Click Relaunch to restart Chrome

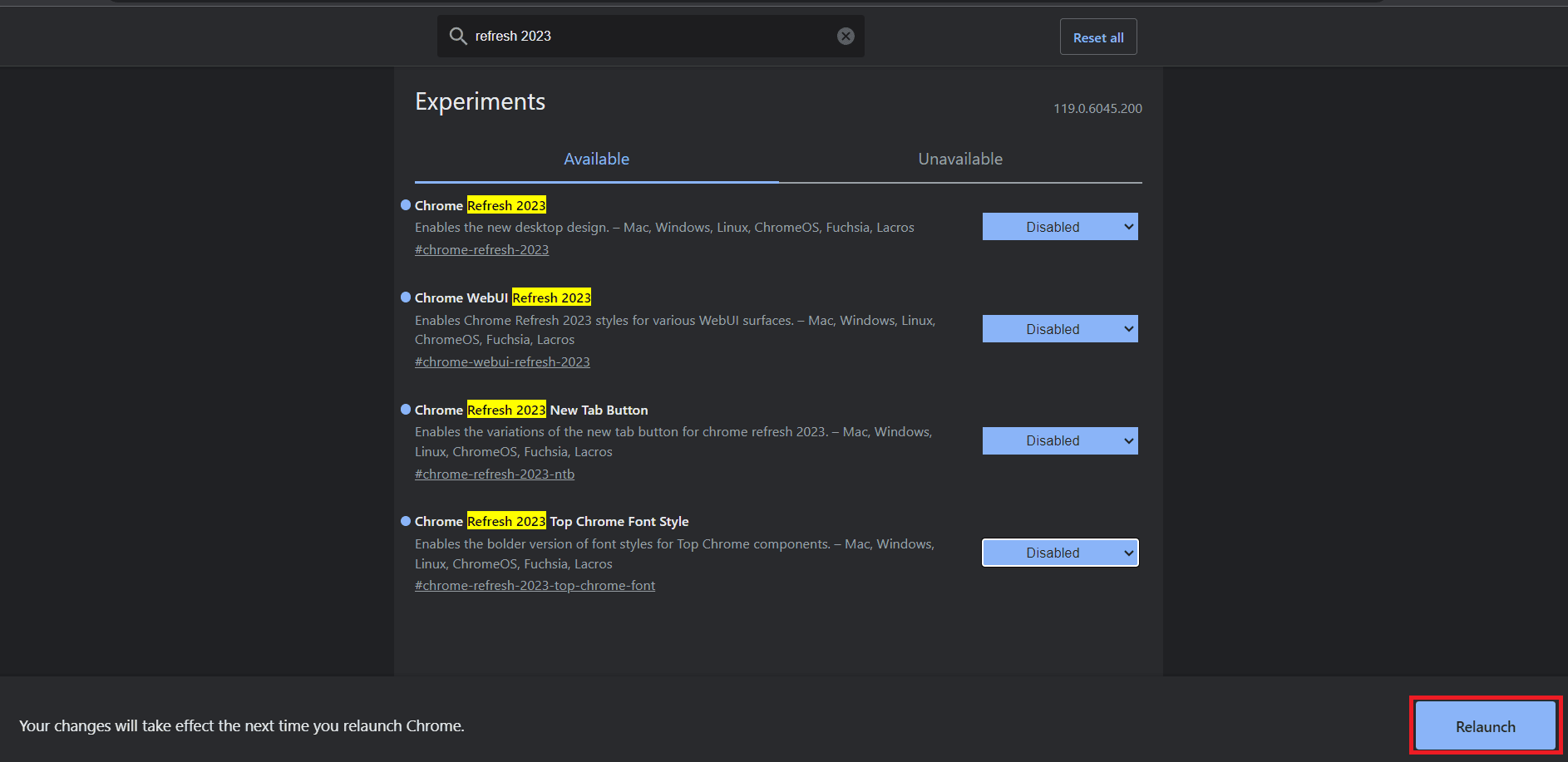pos(1486,726)
